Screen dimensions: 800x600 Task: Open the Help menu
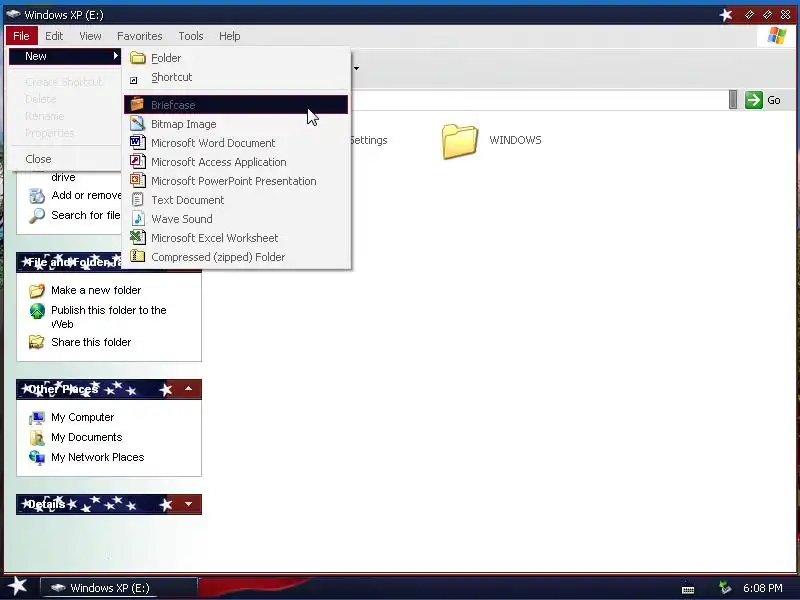[230, 36]
